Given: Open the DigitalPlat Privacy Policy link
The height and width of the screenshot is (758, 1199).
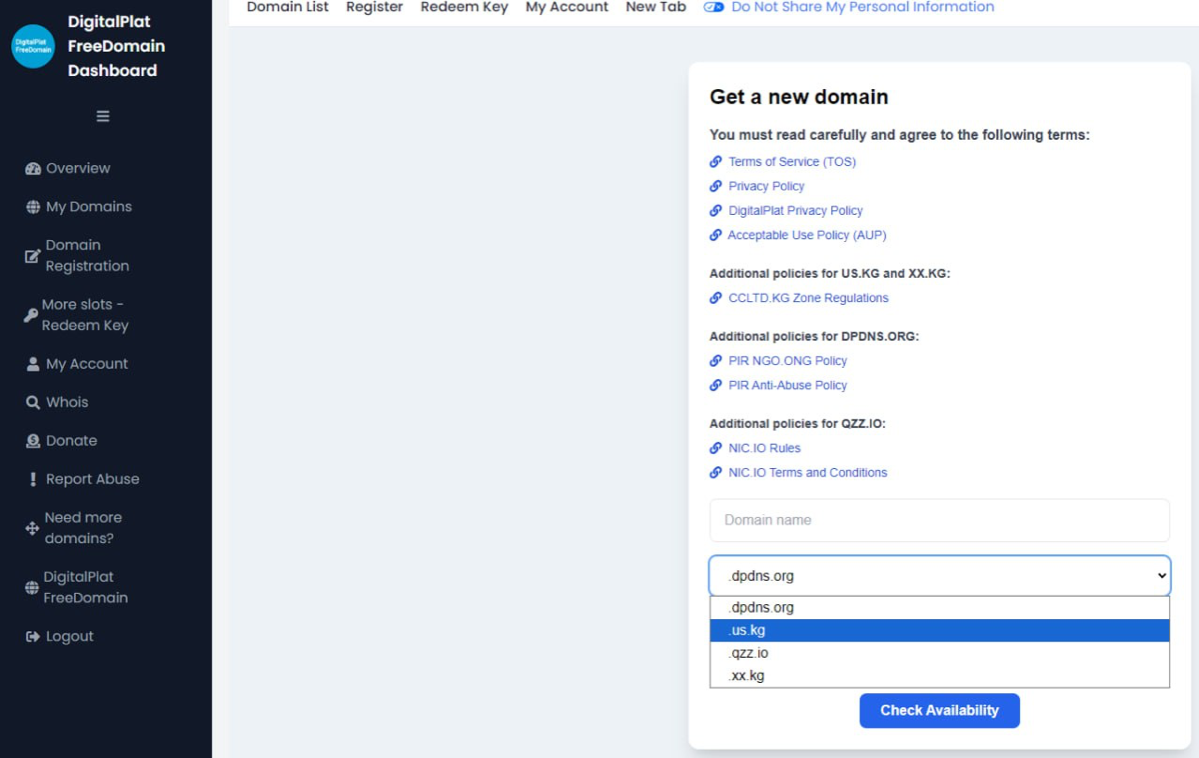Looking at the screenshot, I should tap(795, 210).
